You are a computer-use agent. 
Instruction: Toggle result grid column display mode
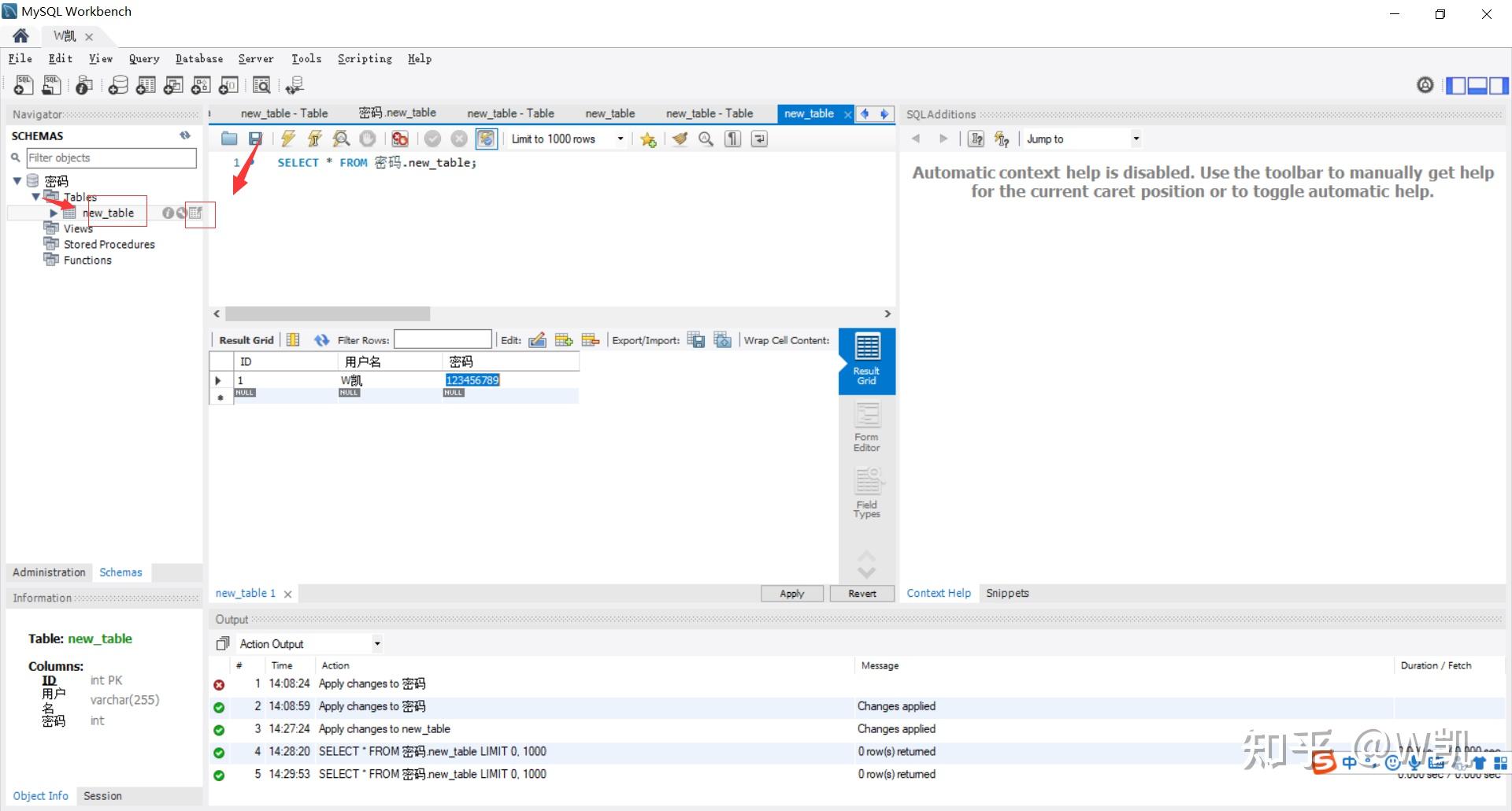point(293,340)
